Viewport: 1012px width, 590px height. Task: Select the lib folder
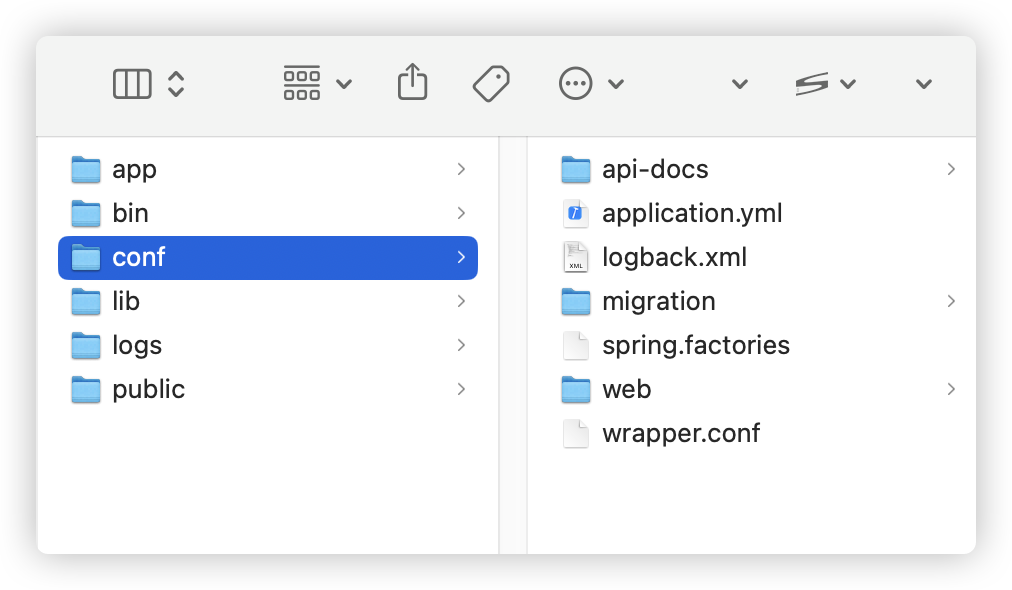click(x=126, y=301)
